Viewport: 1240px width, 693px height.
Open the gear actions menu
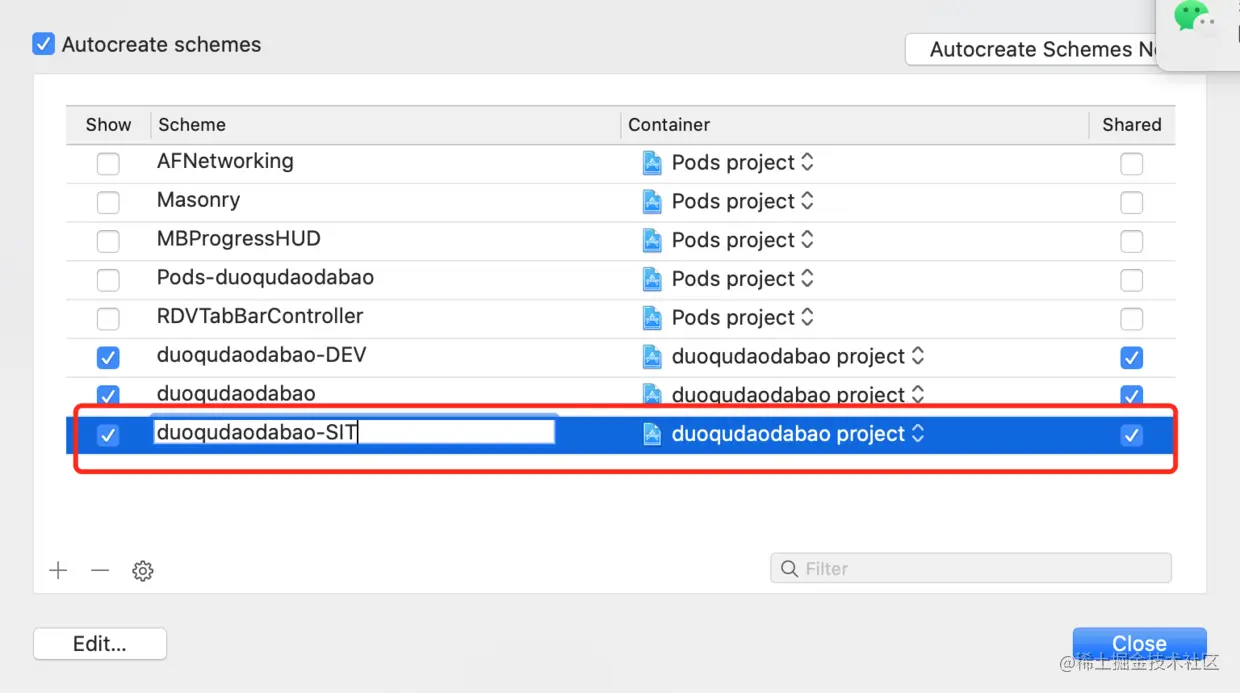point(143,571)
